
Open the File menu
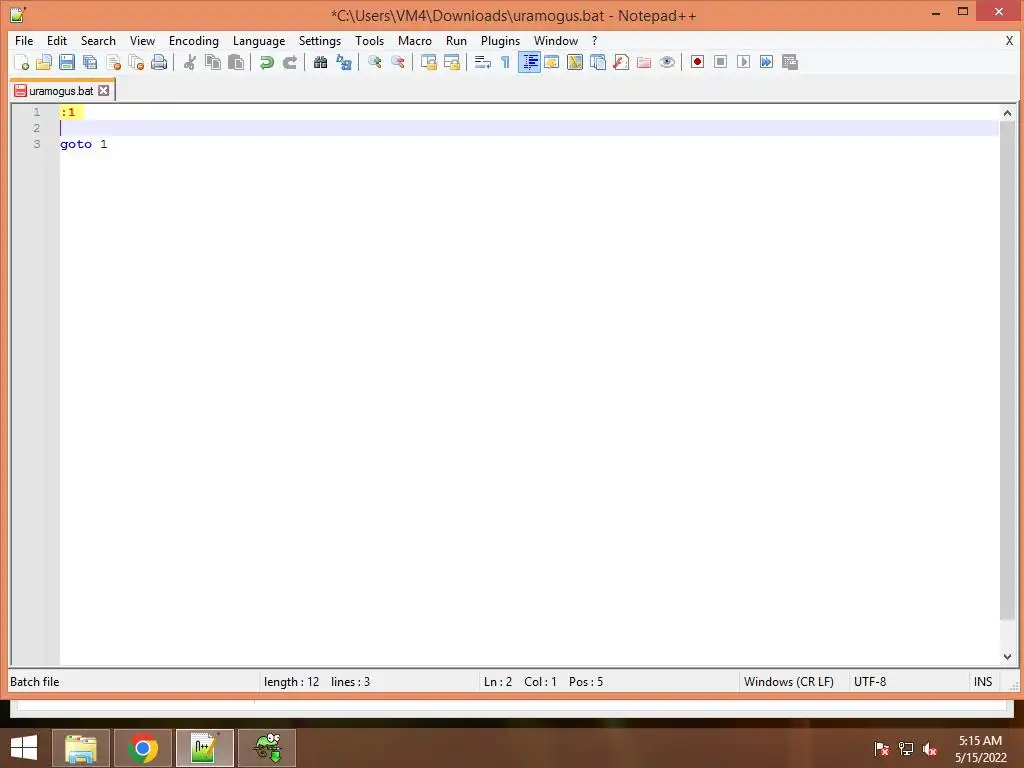(24, 40)
